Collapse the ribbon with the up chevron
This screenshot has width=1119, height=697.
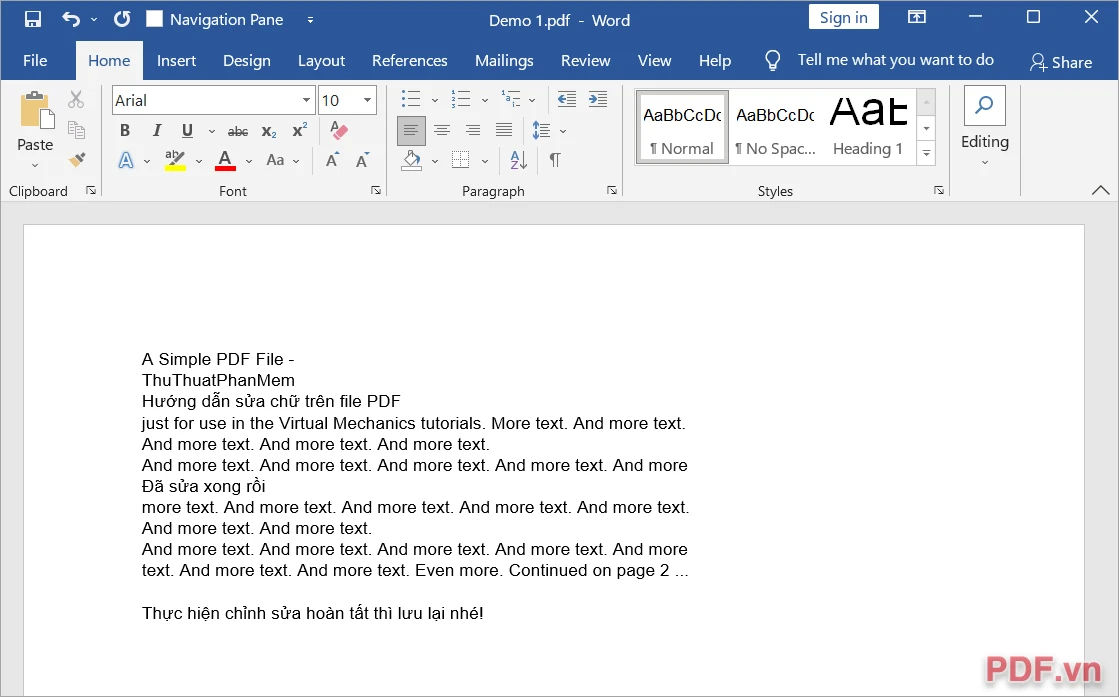pyautogui.click(x=1100, y=190)
